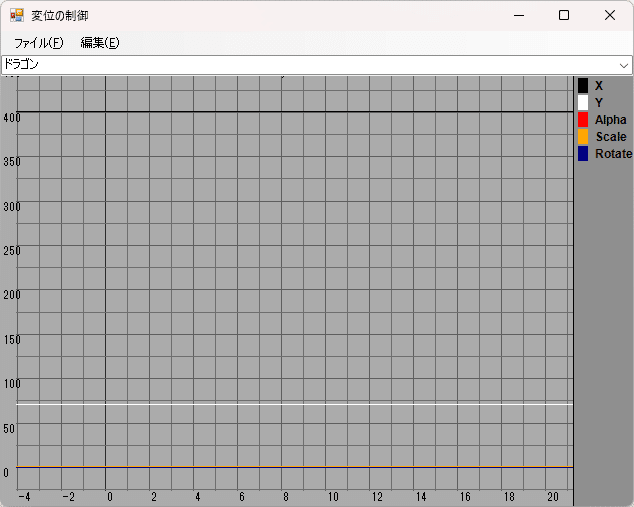Click the 10 horizontal axis label

pyautogui.click(x=333, y=497)
